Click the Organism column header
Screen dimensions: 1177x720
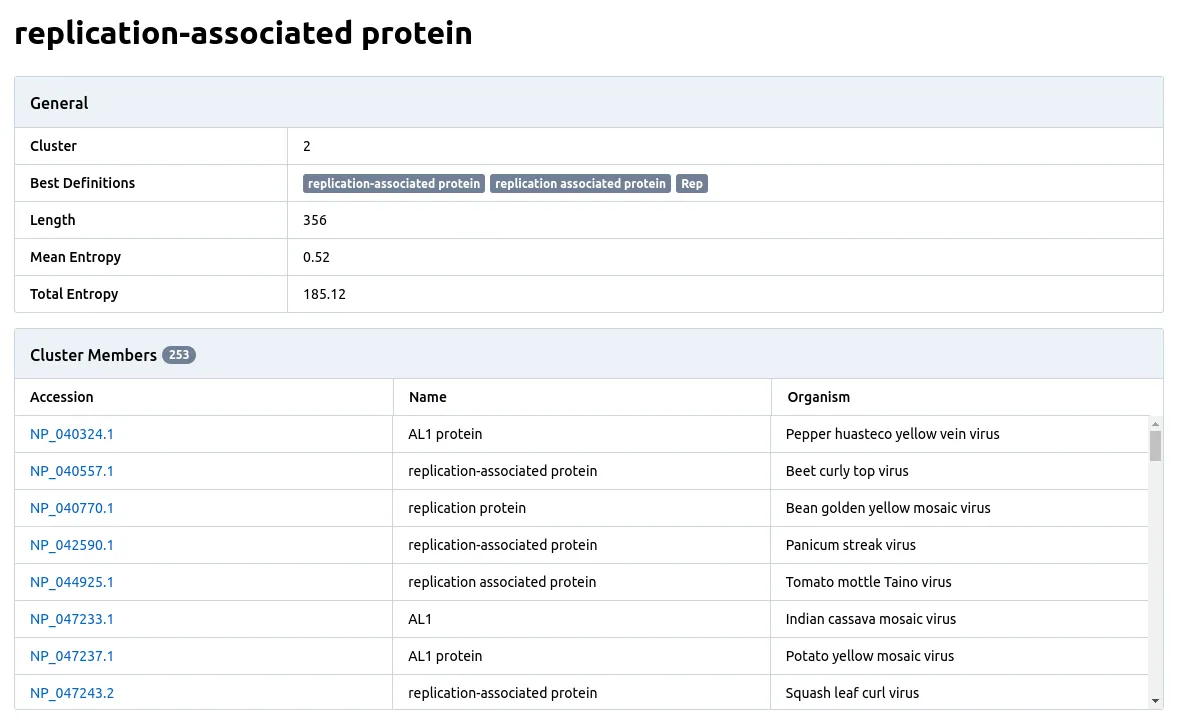819,397
